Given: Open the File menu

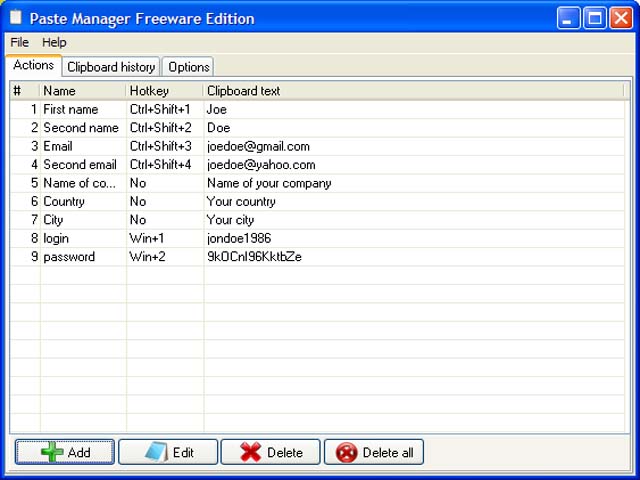Looking at the screenshot, I should point(19,42).
